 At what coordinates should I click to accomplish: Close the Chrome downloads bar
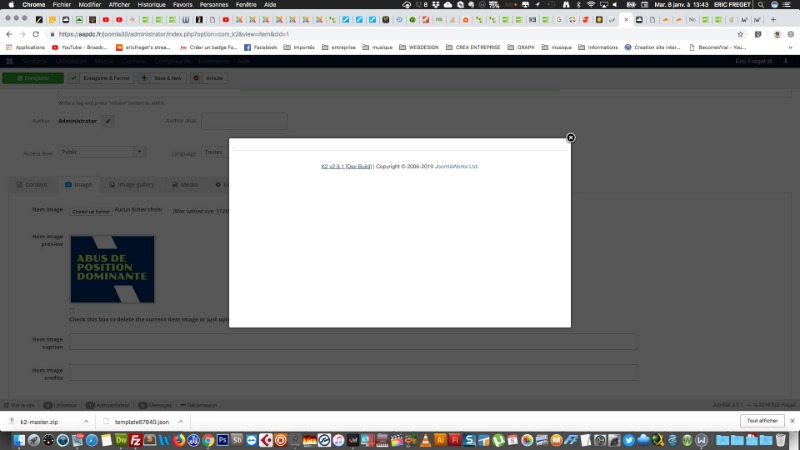coord(792,421)
